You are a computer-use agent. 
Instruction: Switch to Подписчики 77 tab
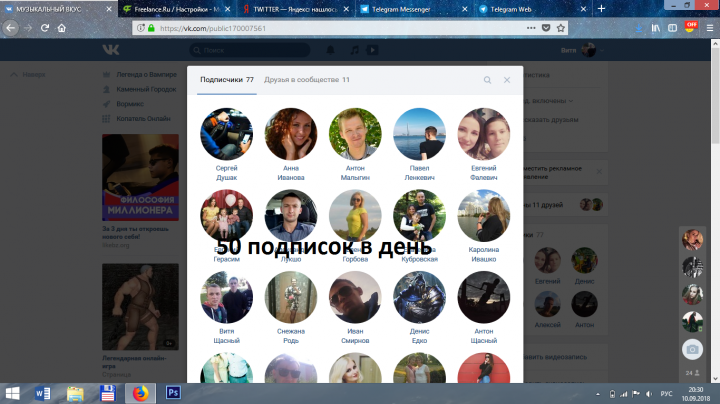coord(227,80)
